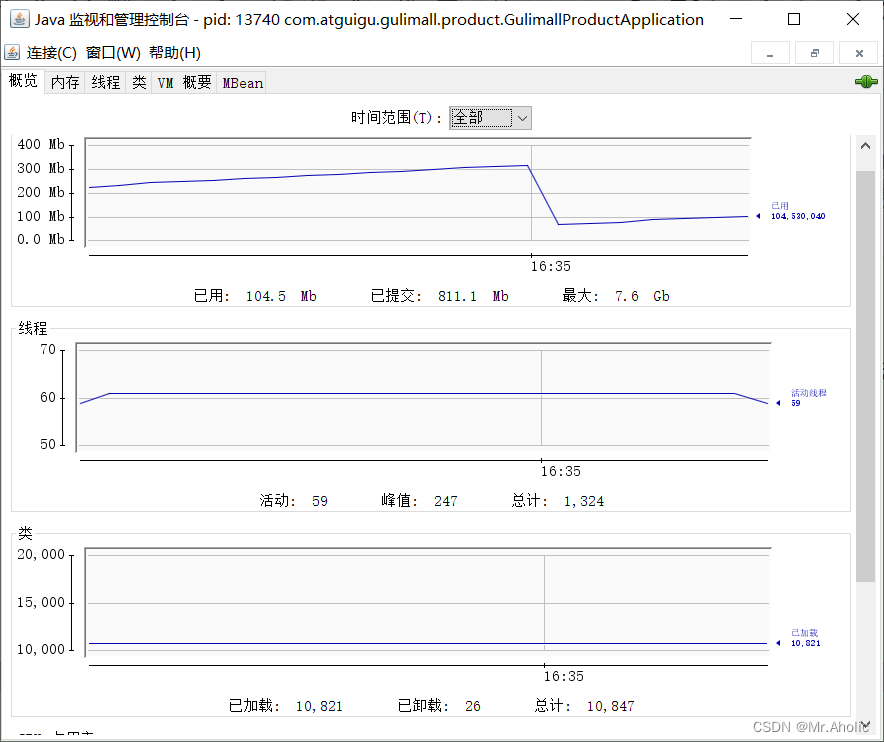Select the 概览 tab
Viewport: 884px width, 742px height.
click(x=23, y=81)
